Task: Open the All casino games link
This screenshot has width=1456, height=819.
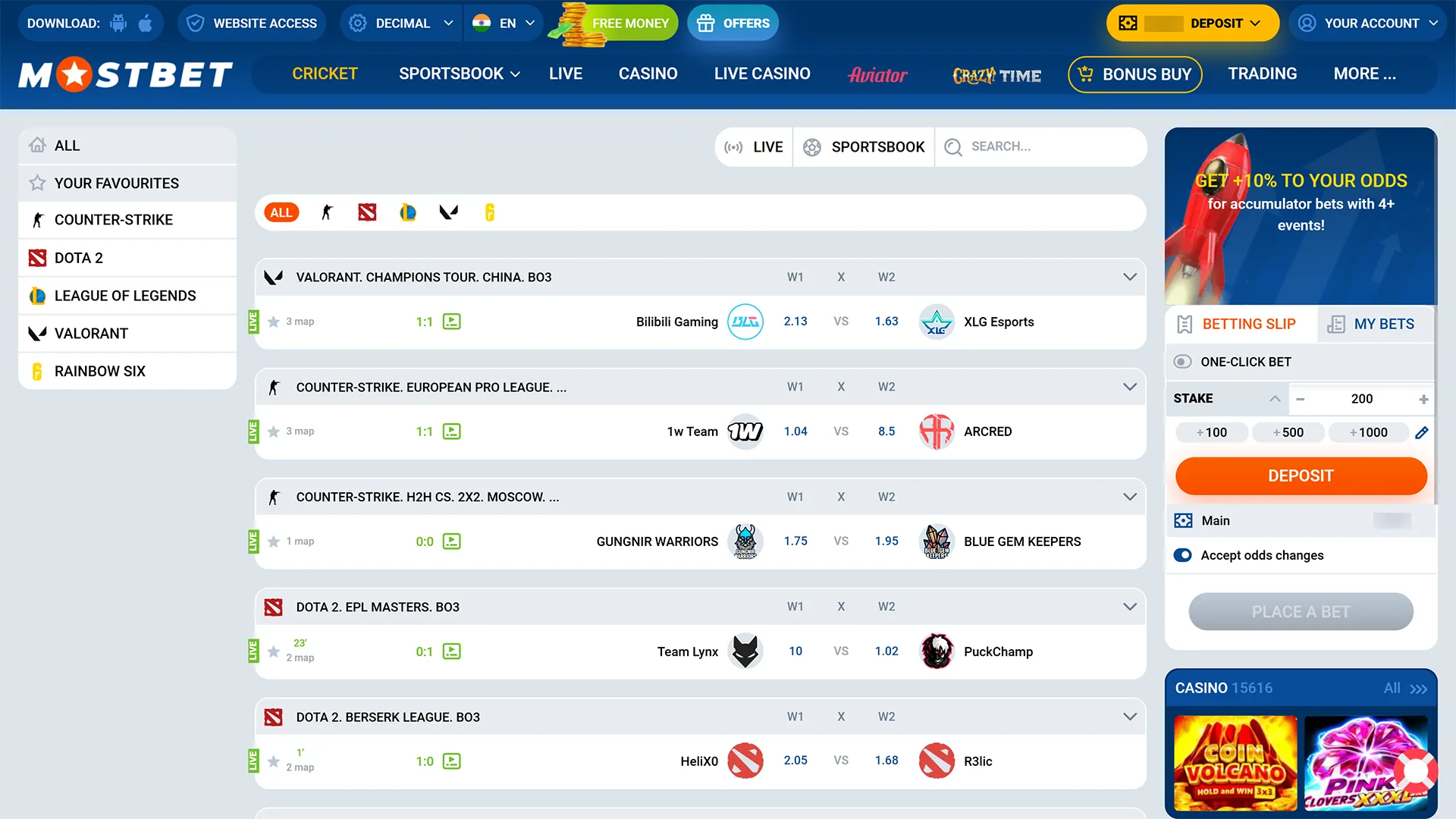Action: point(1405,689)
